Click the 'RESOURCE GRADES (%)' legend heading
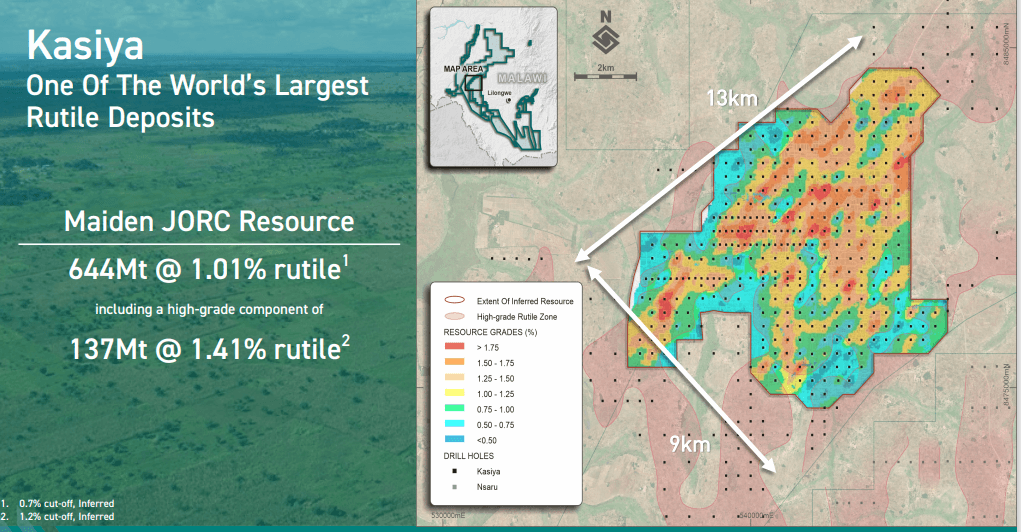The image size is (1021, 532). click(x=490, y=332)
